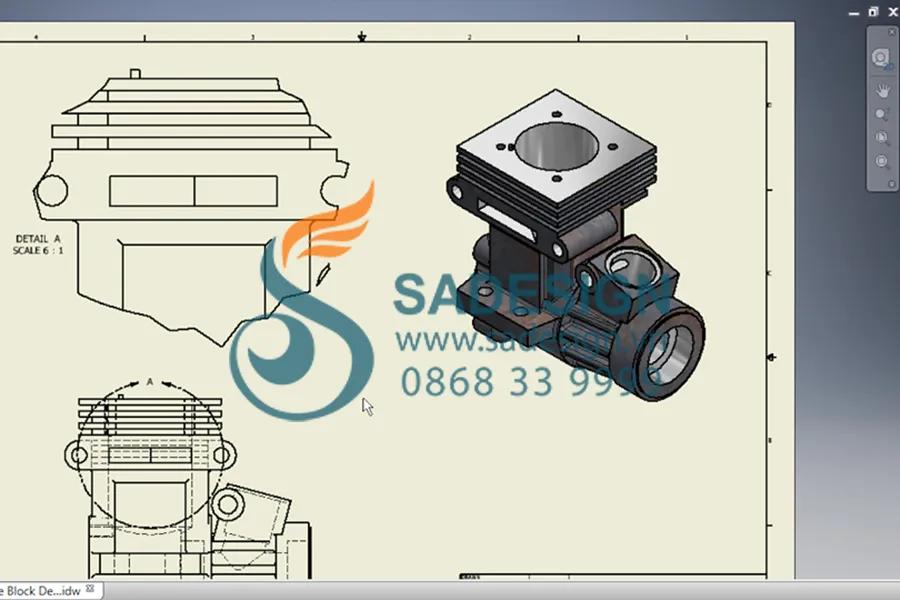Image resolution: width=900 pixels, height=600 pixels.
Task: Click the title block at the sheet's bottom edge
Action: (470, 574)
